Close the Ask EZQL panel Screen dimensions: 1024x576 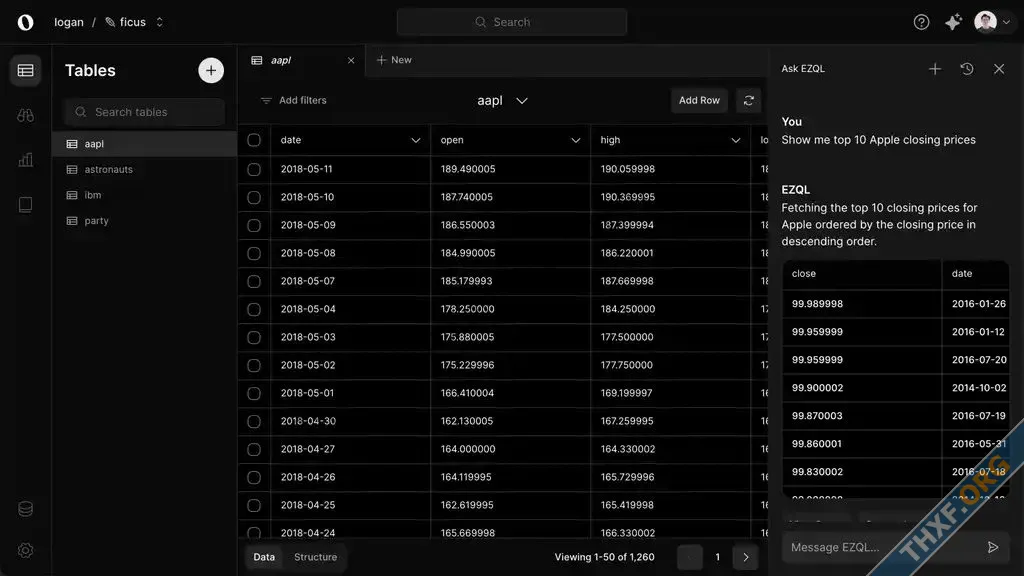point(999,69)
